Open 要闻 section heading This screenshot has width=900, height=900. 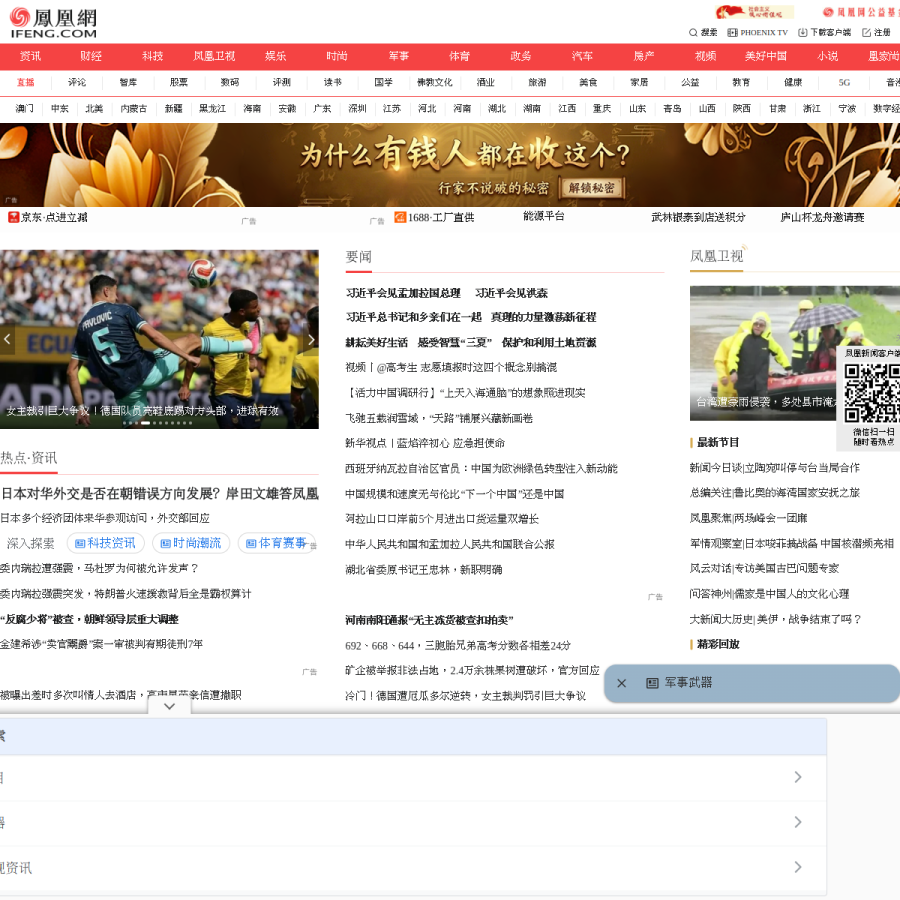[x=358, y=257]
